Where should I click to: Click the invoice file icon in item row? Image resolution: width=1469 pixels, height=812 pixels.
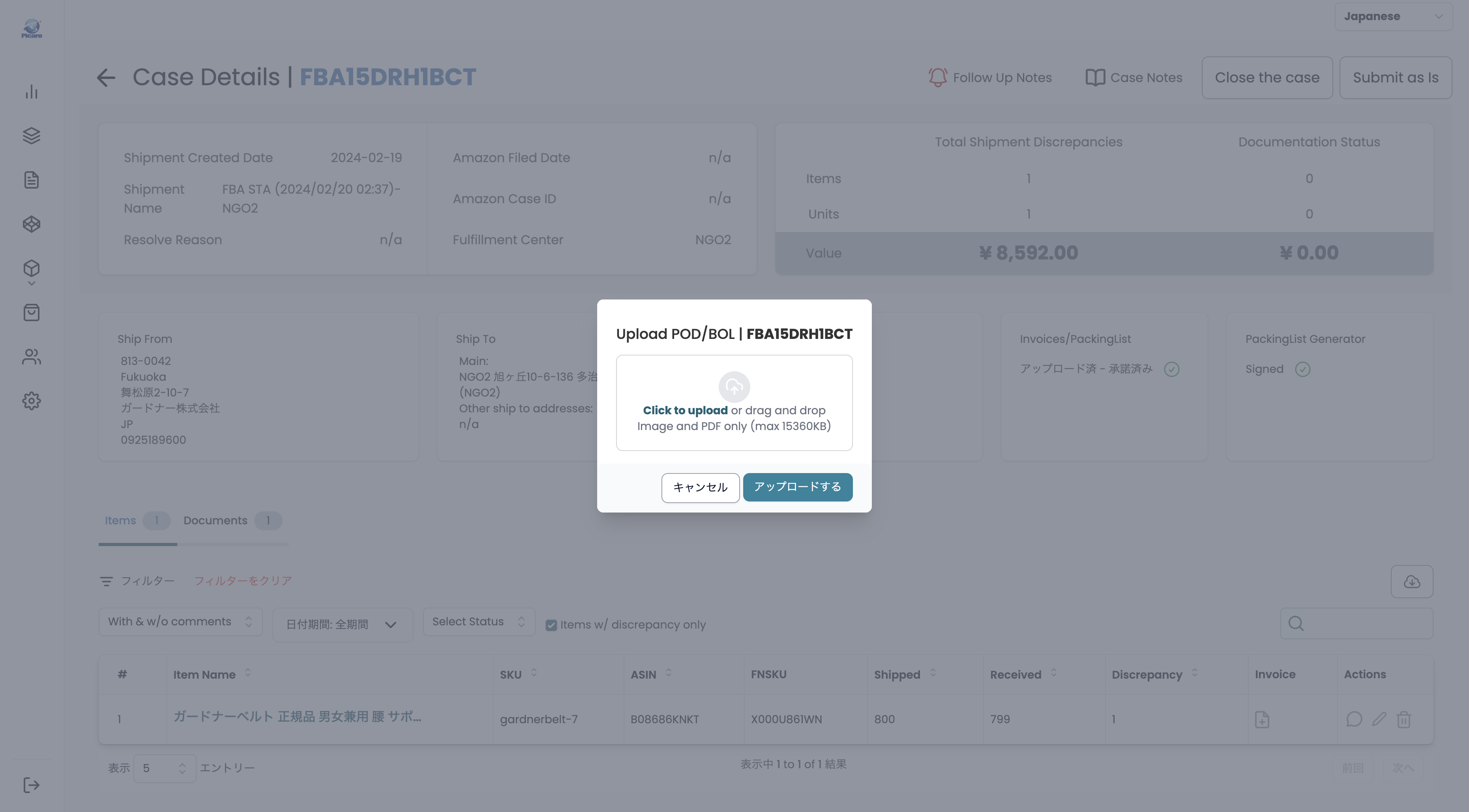pyautogui.click(x=1262, y=720)
